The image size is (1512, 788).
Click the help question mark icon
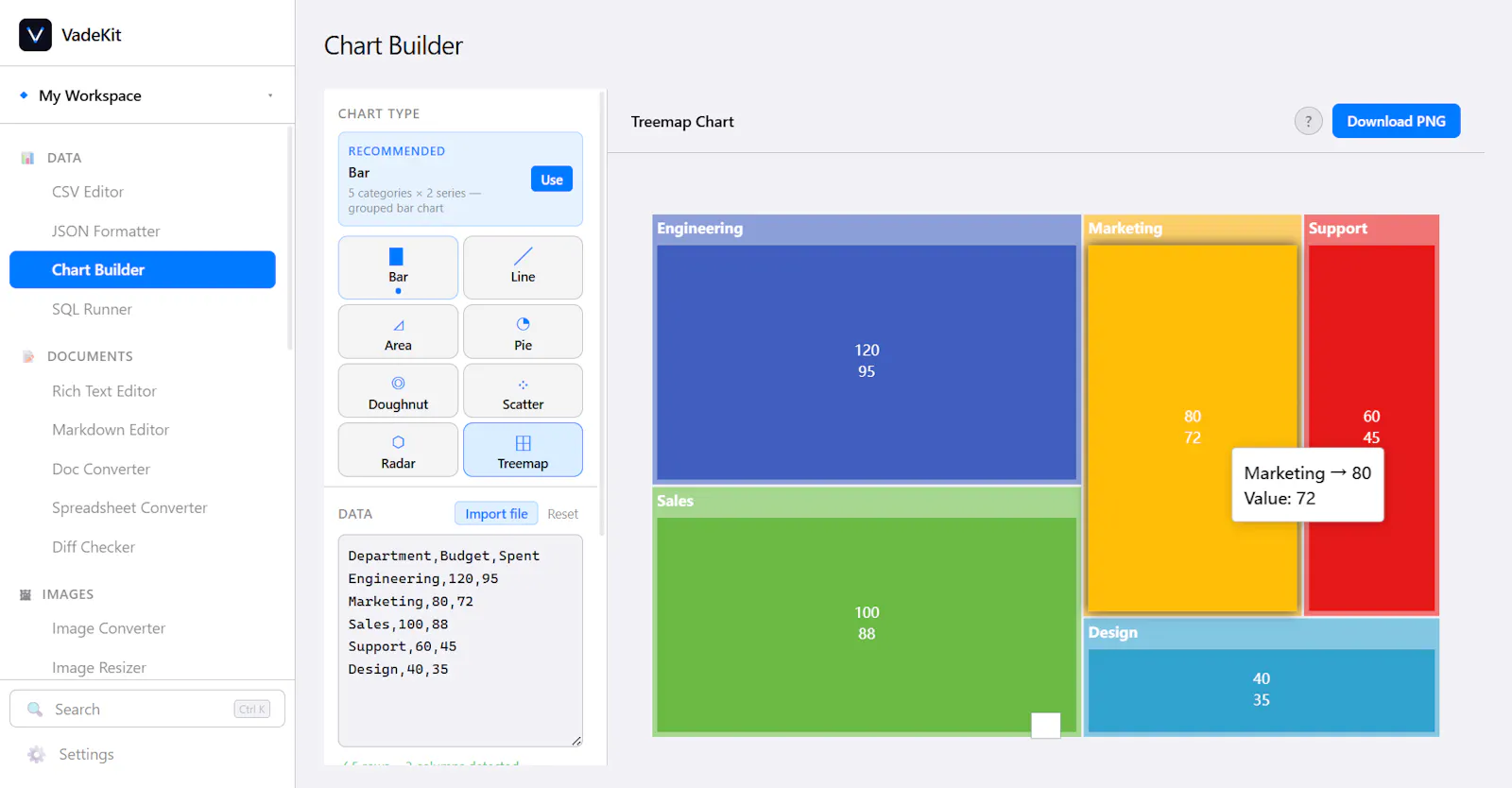tap(1308, 121)
